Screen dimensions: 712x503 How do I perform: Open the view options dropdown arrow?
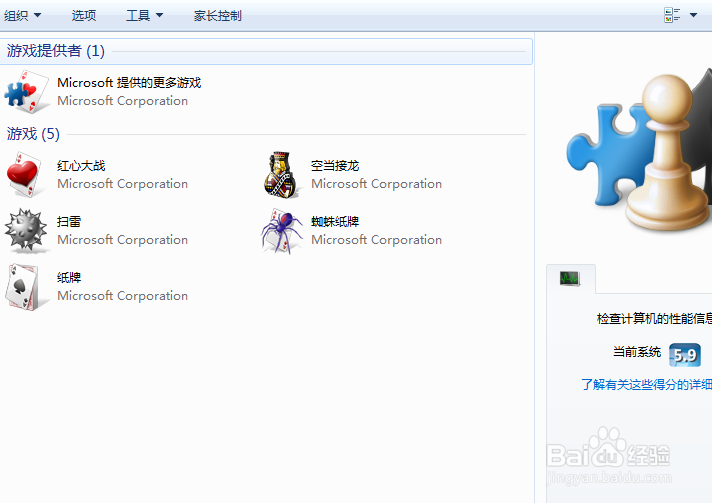click(x=693, y=15)
